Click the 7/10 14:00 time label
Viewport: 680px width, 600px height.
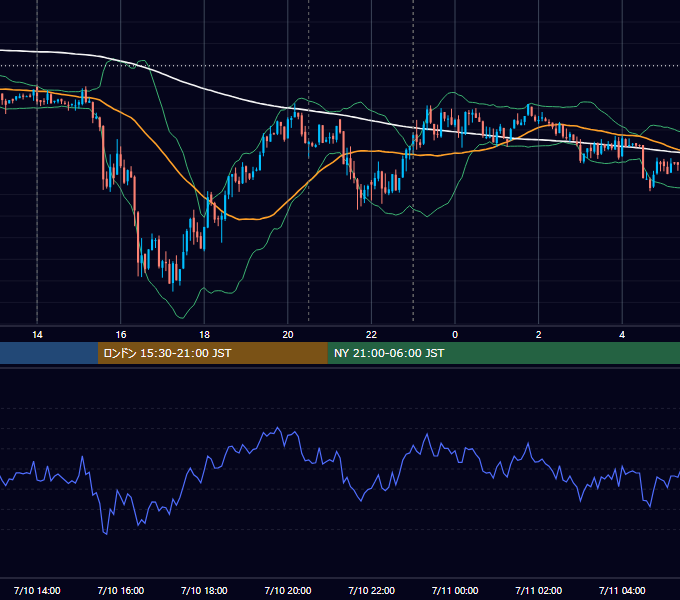37,590
